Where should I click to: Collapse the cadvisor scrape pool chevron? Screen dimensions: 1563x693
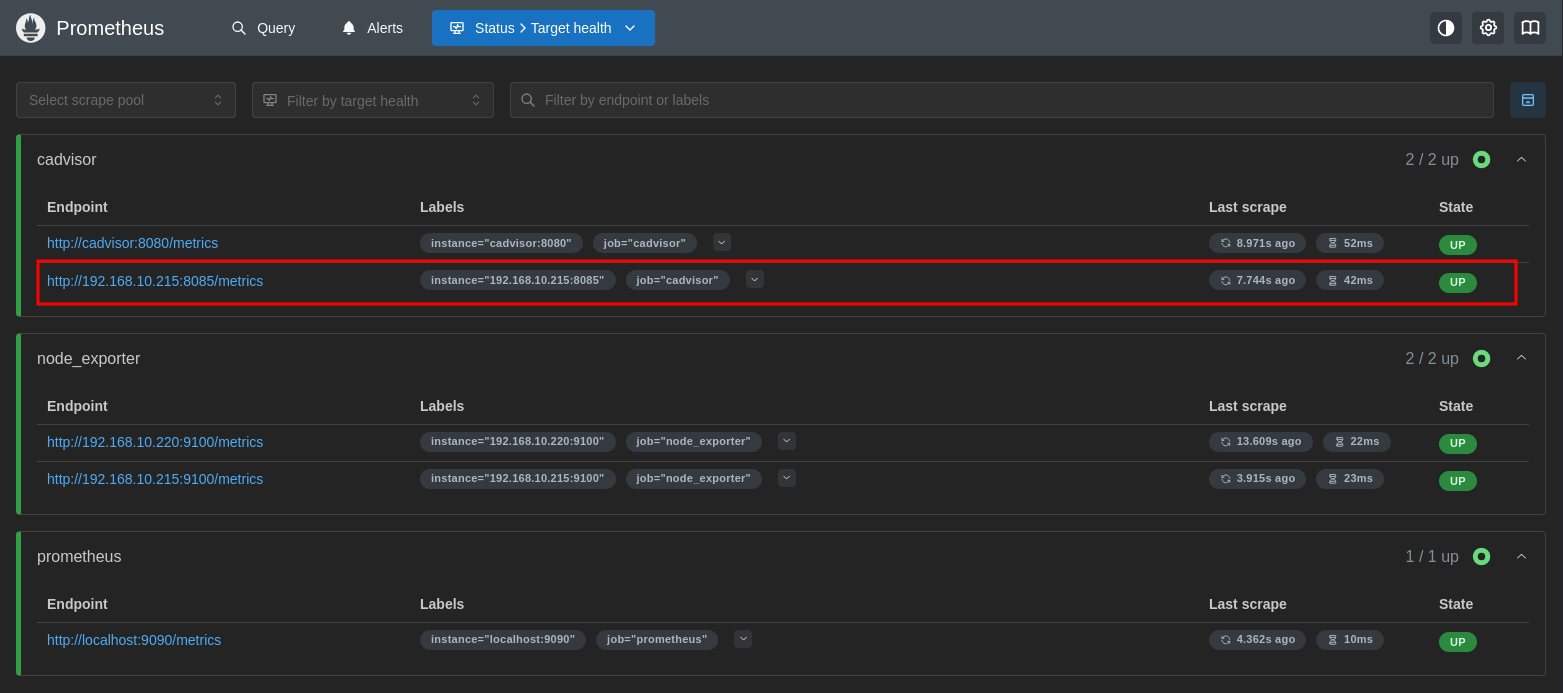point(1521,160)
